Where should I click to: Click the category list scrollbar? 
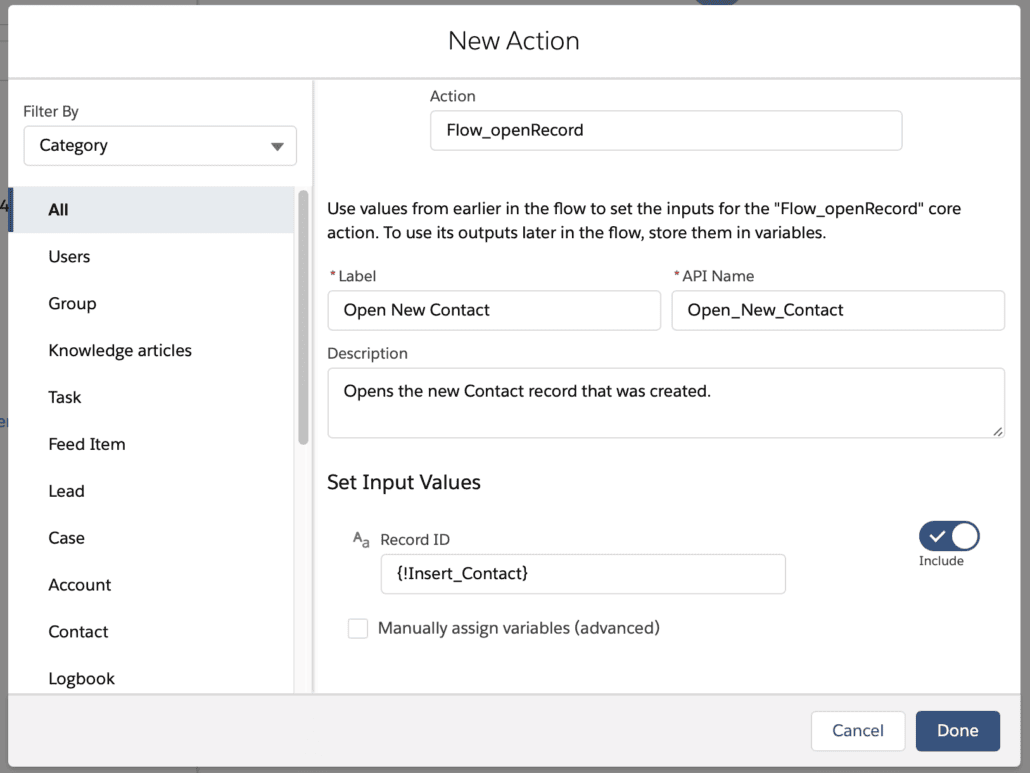click(303, 318)
